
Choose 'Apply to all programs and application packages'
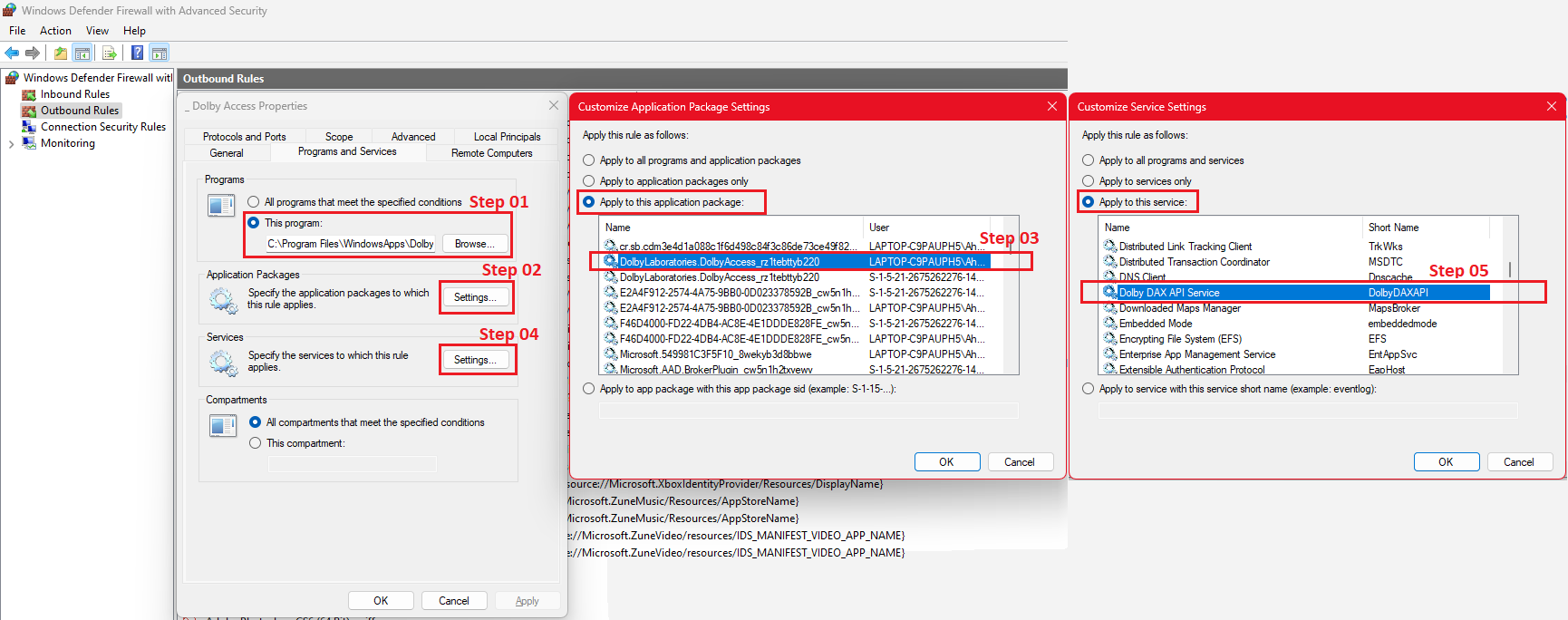pos(589,160)
